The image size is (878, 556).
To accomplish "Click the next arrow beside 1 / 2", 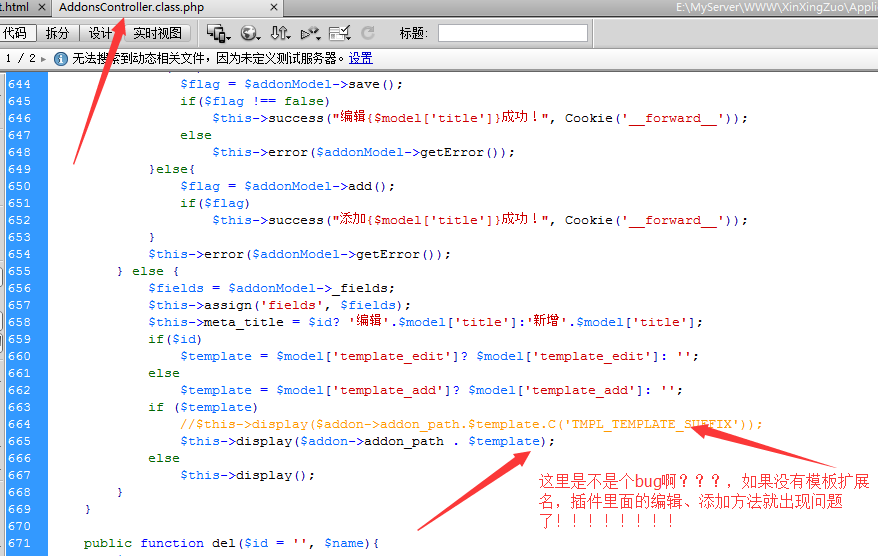I will 45,59.
